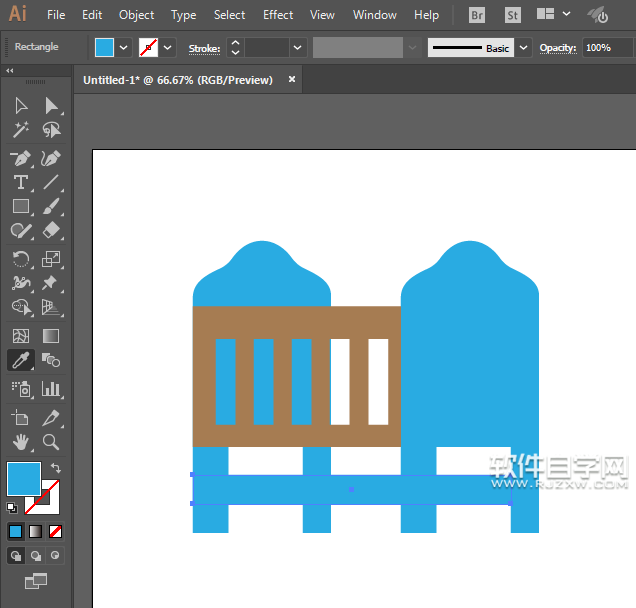
Task: Open Adobe Bridge via Br icon
Action: coord(479,15)
